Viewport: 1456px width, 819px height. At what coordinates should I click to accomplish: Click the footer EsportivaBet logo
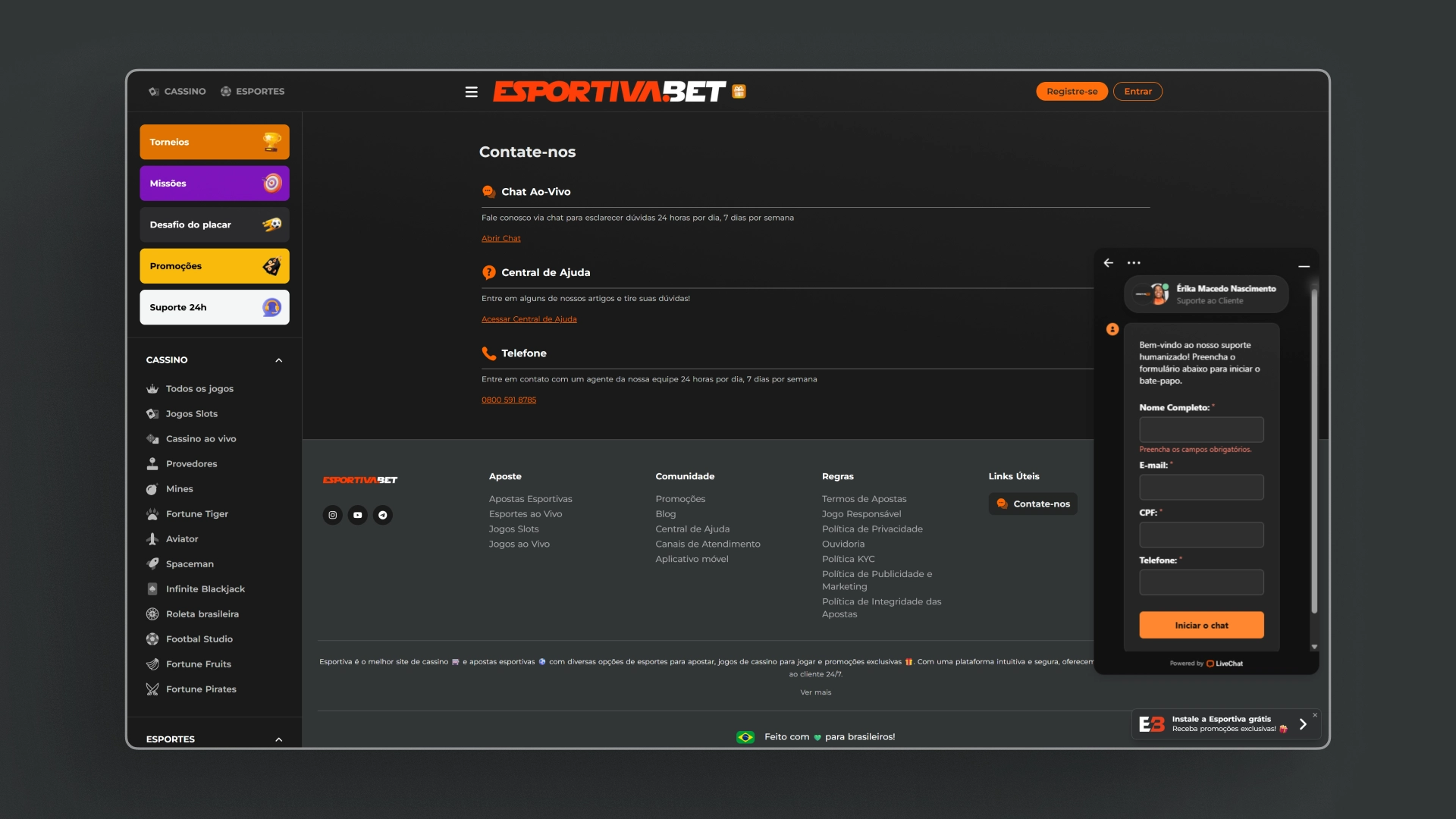point(359,480)
